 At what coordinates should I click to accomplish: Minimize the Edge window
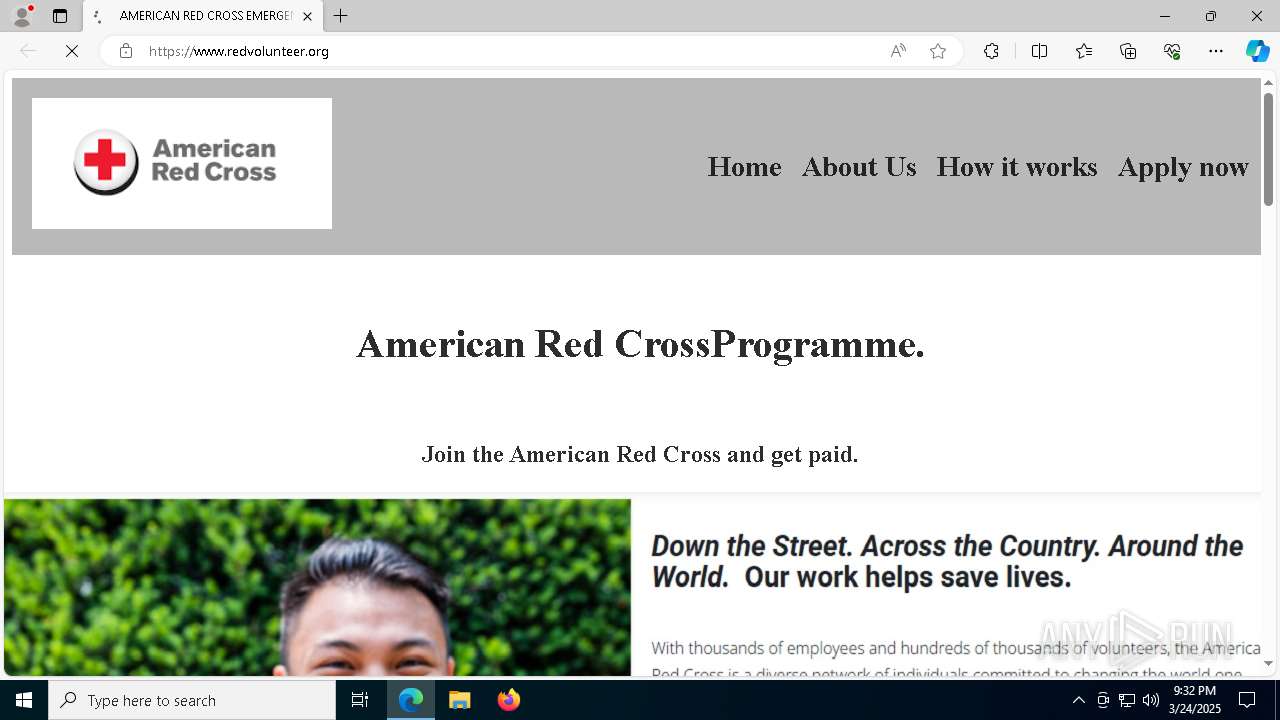tap(1164, 16)
